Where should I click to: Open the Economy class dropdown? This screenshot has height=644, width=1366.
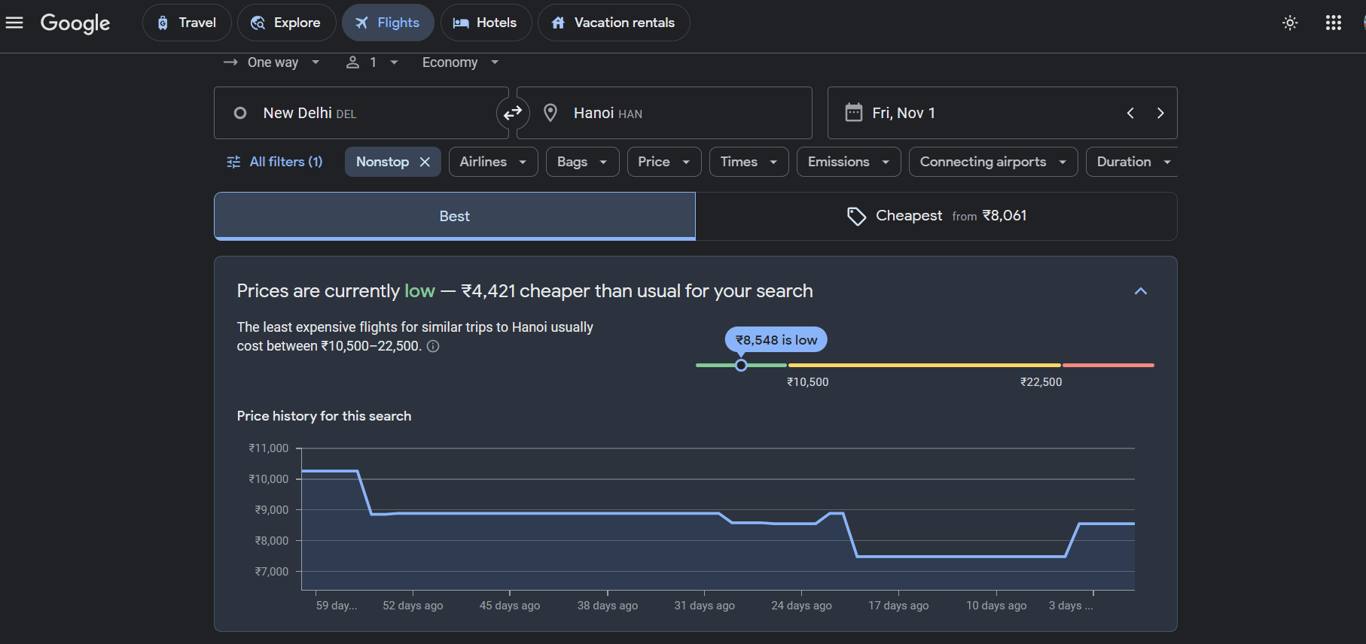pos(460,62)
